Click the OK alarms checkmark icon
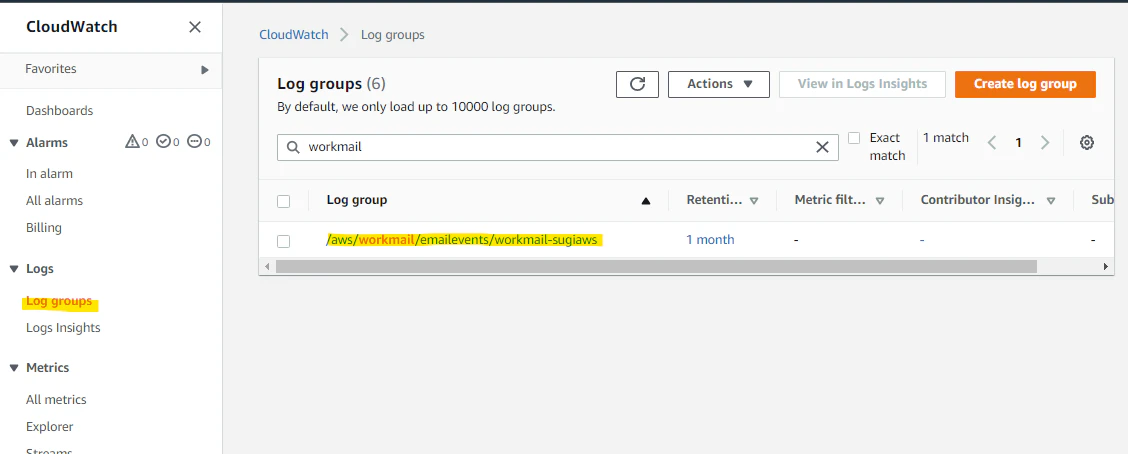The width and height of the screenshot is (1128, 454). 163,142
